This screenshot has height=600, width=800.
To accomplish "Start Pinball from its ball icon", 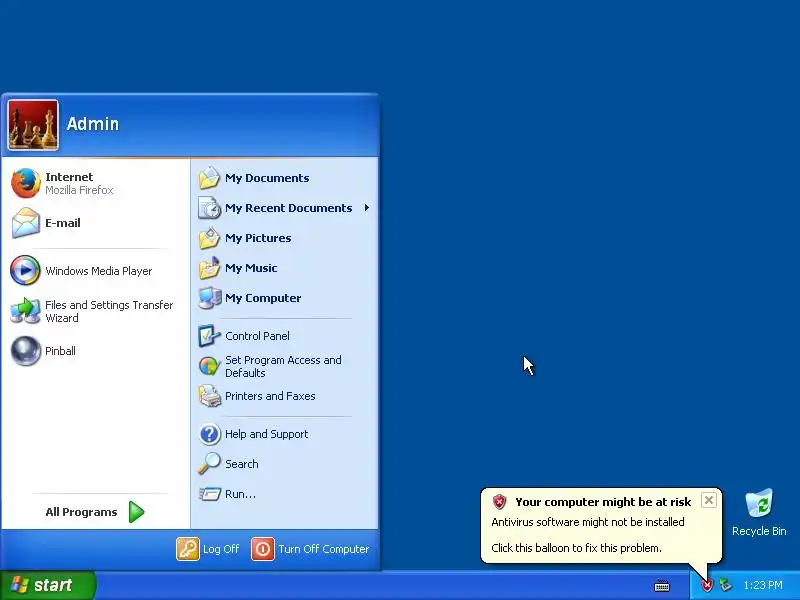I will tap(26, 351).
